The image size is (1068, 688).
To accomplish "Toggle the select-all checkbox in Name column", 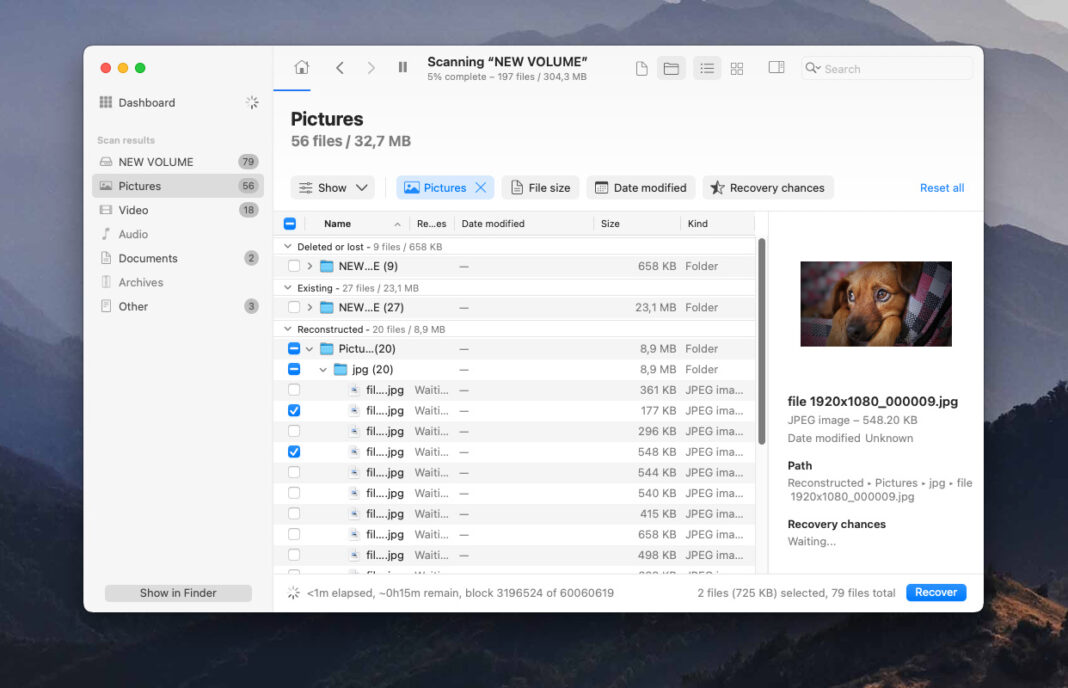I will [x=289, y=223].
